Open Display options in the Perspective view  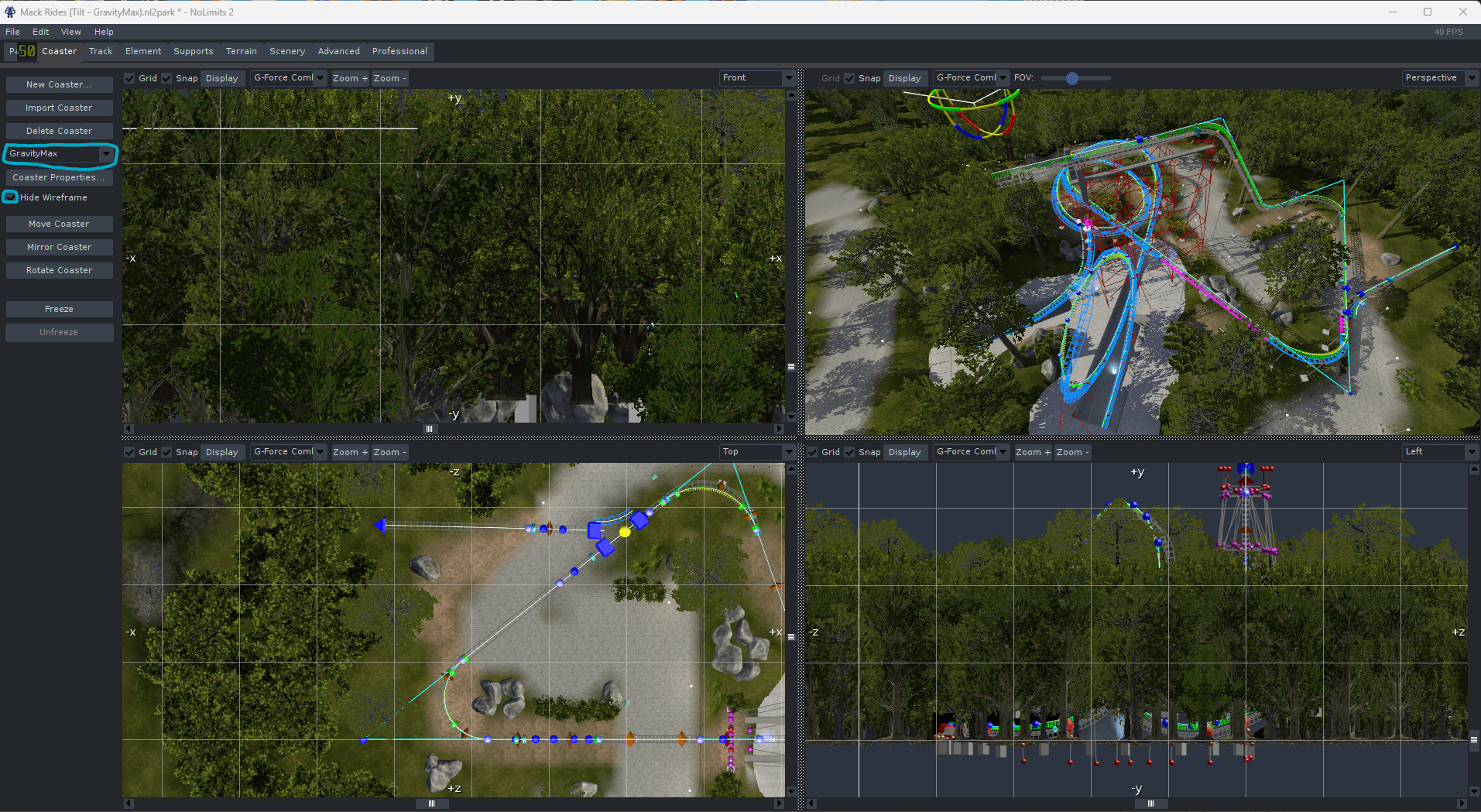point(904,78)
